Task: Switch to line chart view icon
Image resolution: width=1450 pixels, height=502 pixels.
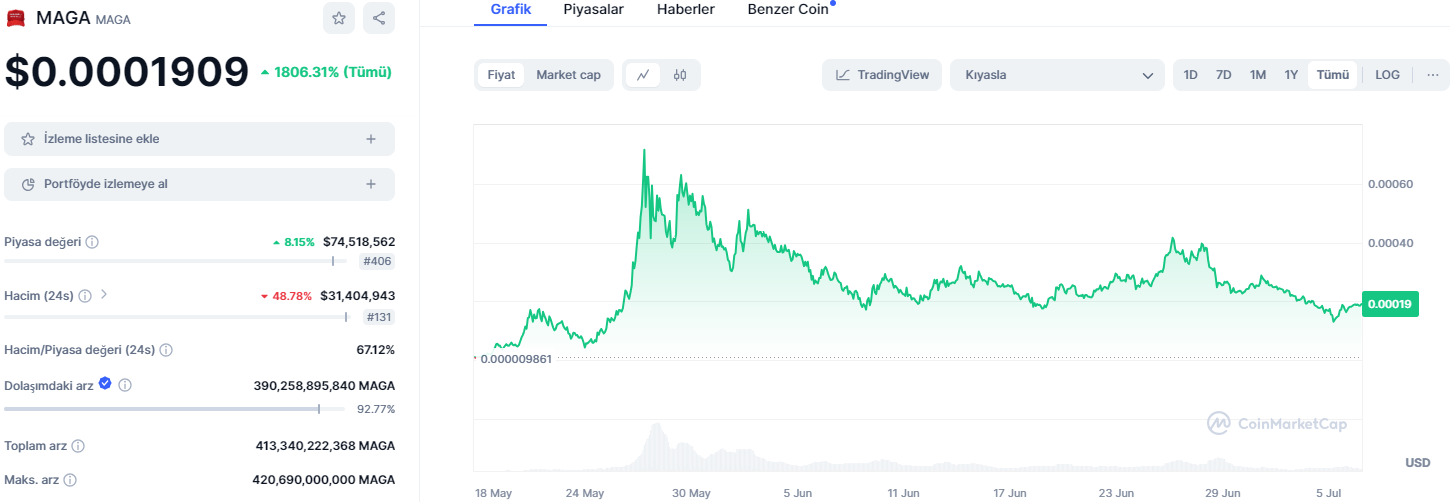Action: 643,75
